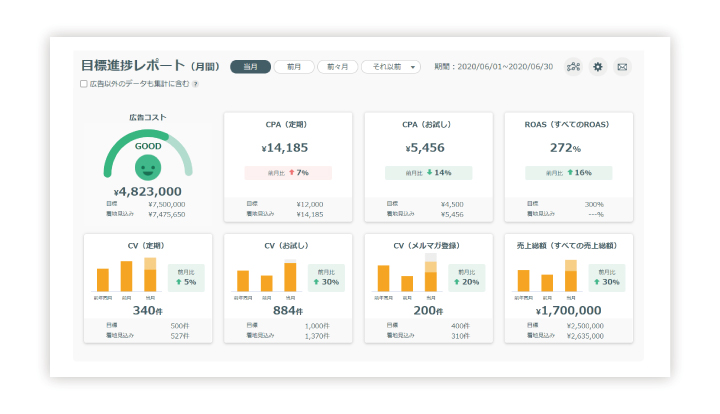Click the sharing/hierarchy icon in the header

573,67
